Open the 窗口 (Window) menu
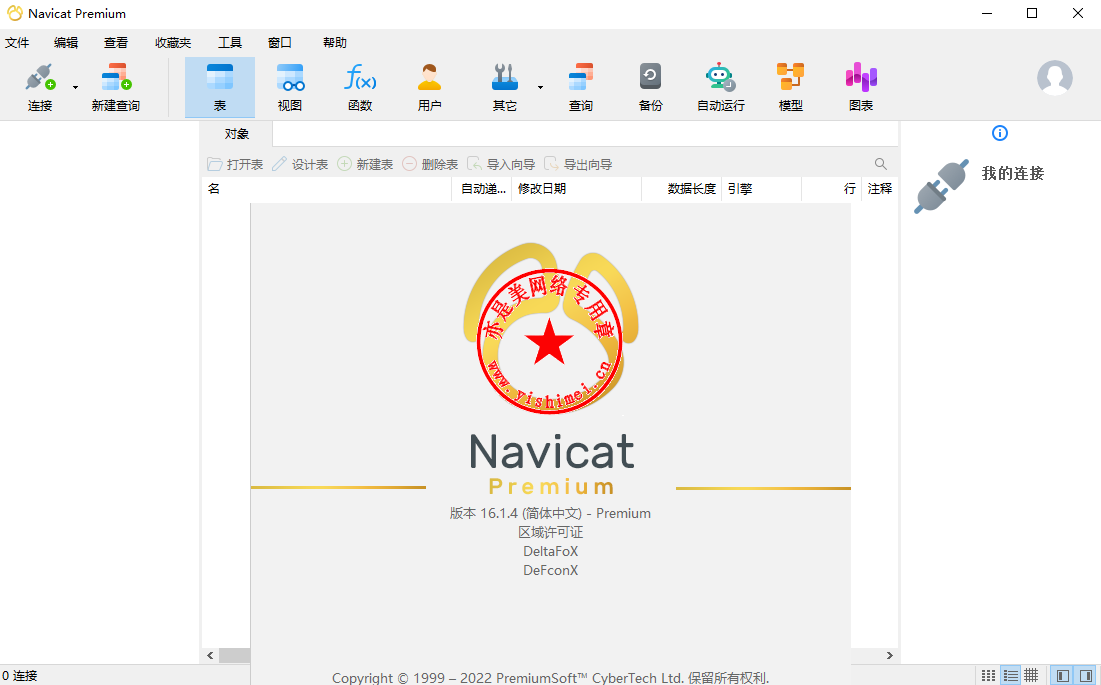This screenshot has width=1101, height=685. point(279,43)
